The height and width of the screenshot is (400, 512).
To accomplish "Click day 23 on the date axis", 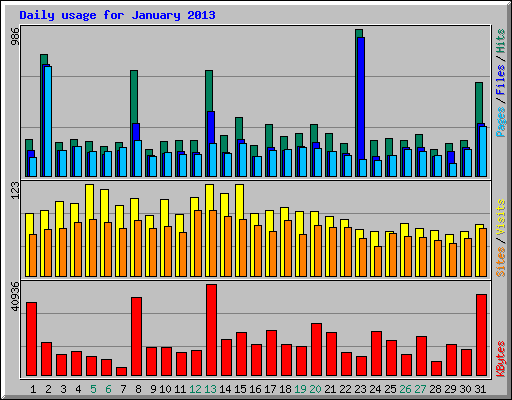I will (x=360, y=389).
